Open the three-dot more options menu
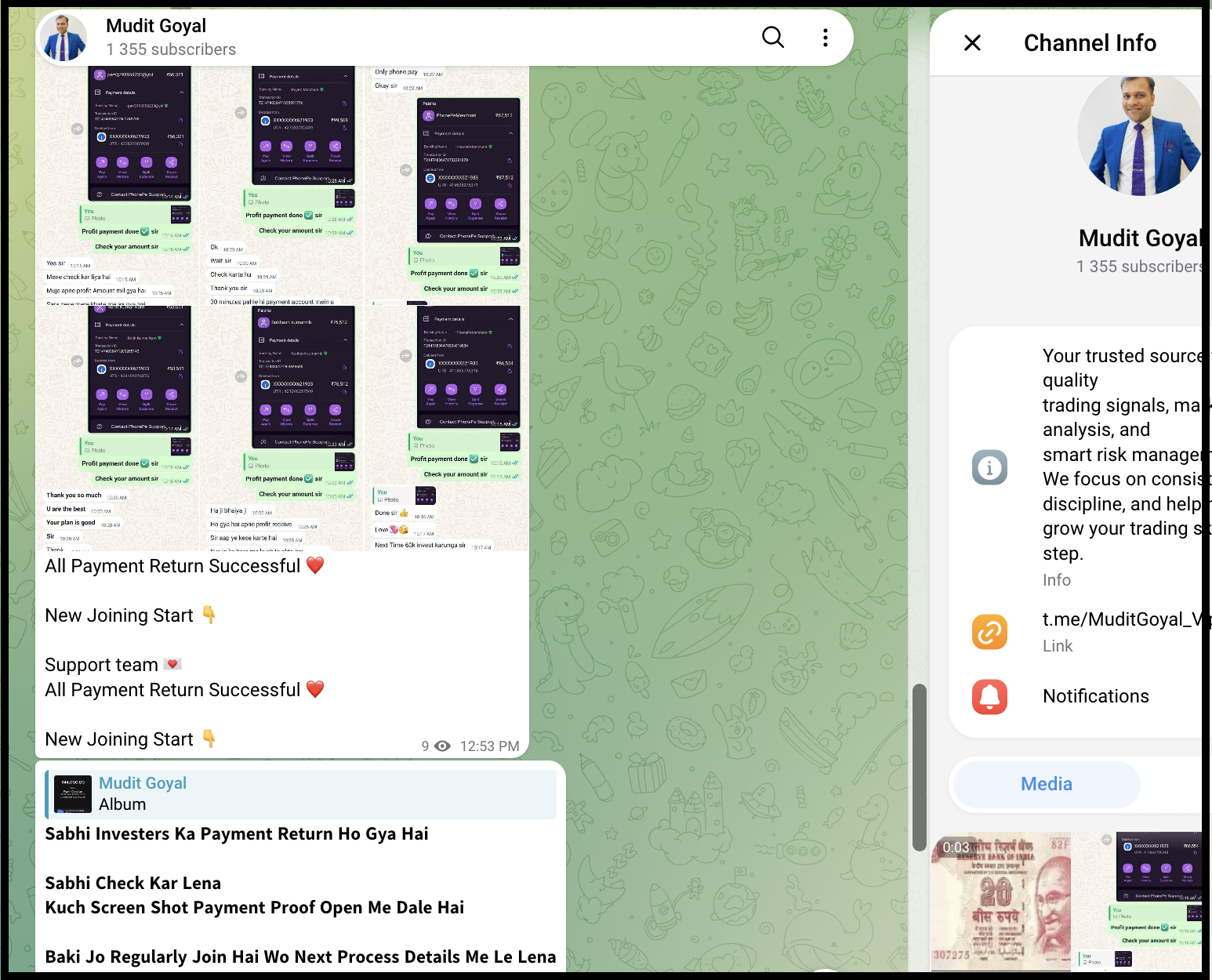 tap(826, 38)
